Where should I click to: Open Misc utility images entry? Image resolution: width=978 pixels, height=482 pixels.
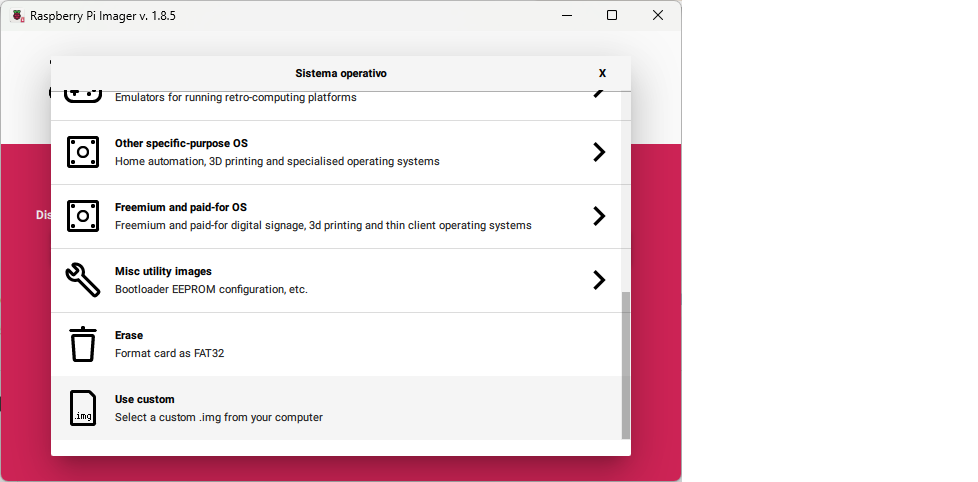click(336, 281)
